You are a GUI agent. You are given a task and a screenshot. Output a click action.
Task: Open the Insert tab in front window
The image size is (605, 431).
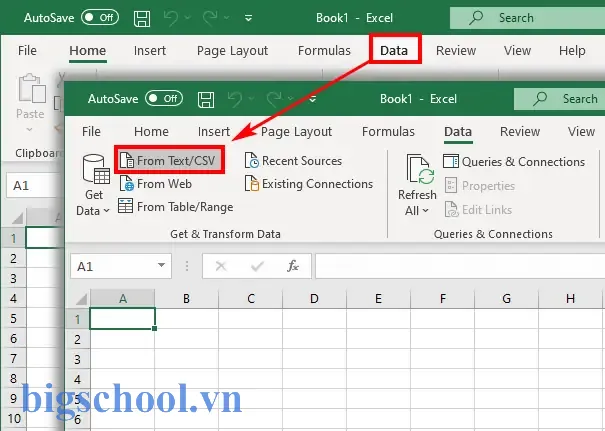pyautogui.click(x=214, y=132)
